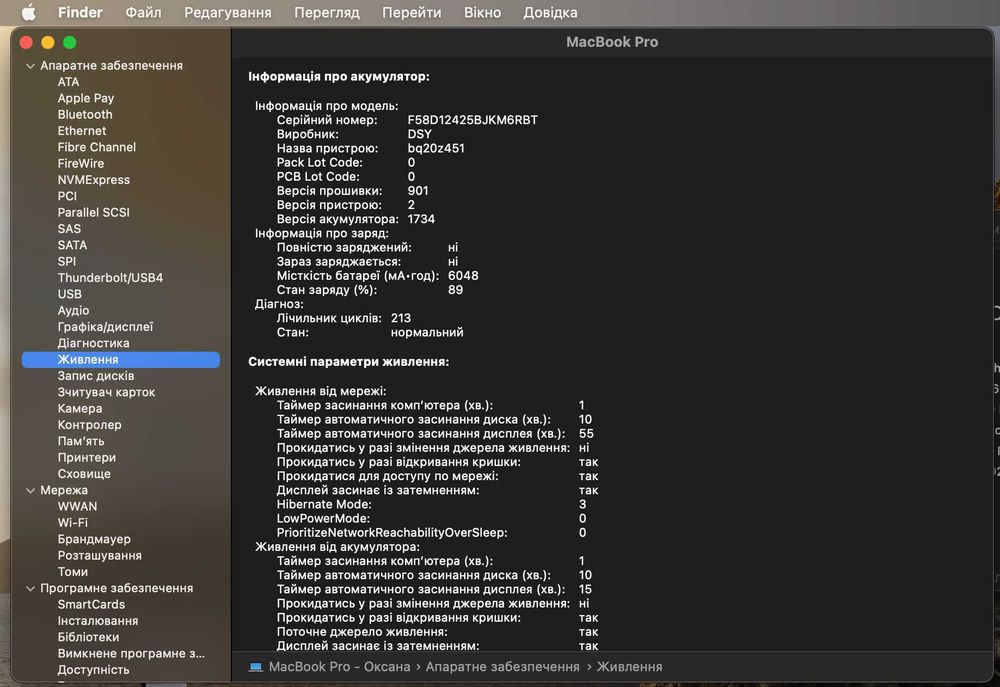Select SAS in the sidebar
1000x687 pixels.
(69, 228)
